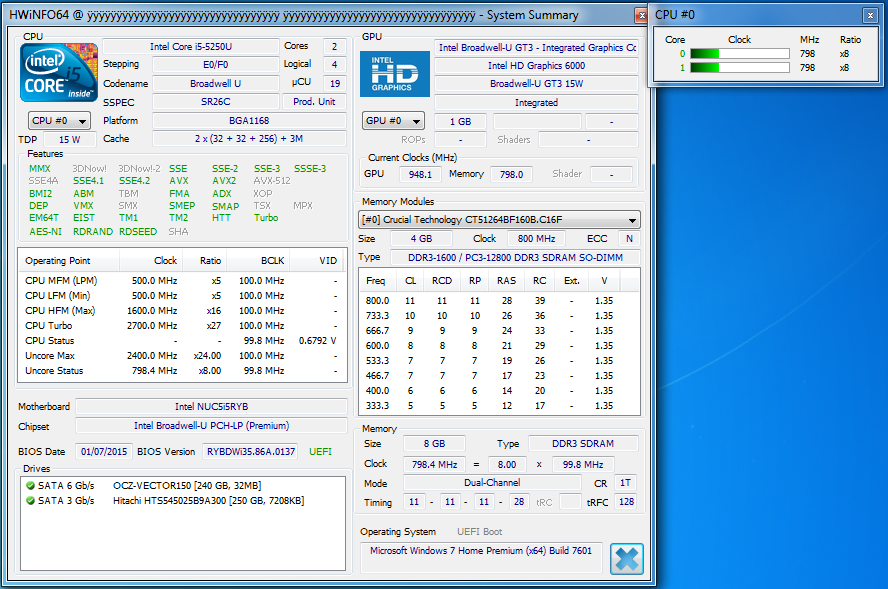Screen dimensions: 888x589
Task: Open the GPU #0 selector dropdown
Action: 393,121
